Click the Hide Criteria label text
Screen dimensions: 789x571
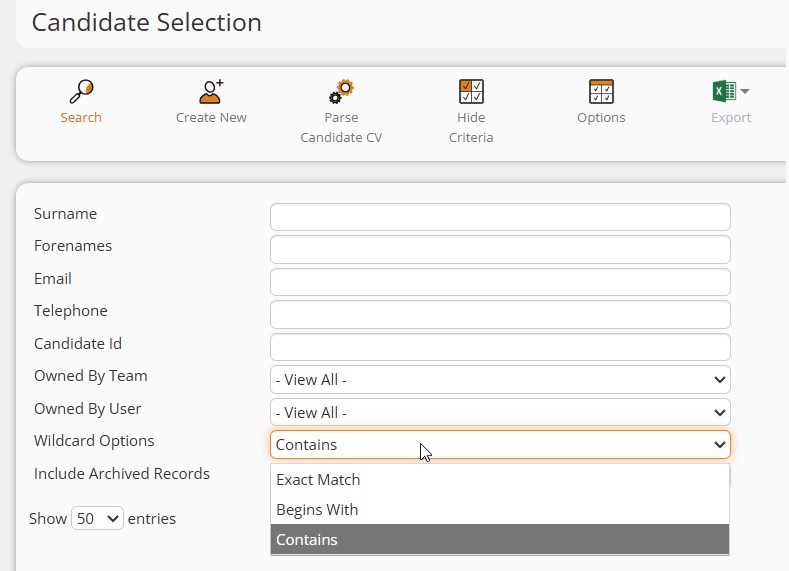[471, 127]
